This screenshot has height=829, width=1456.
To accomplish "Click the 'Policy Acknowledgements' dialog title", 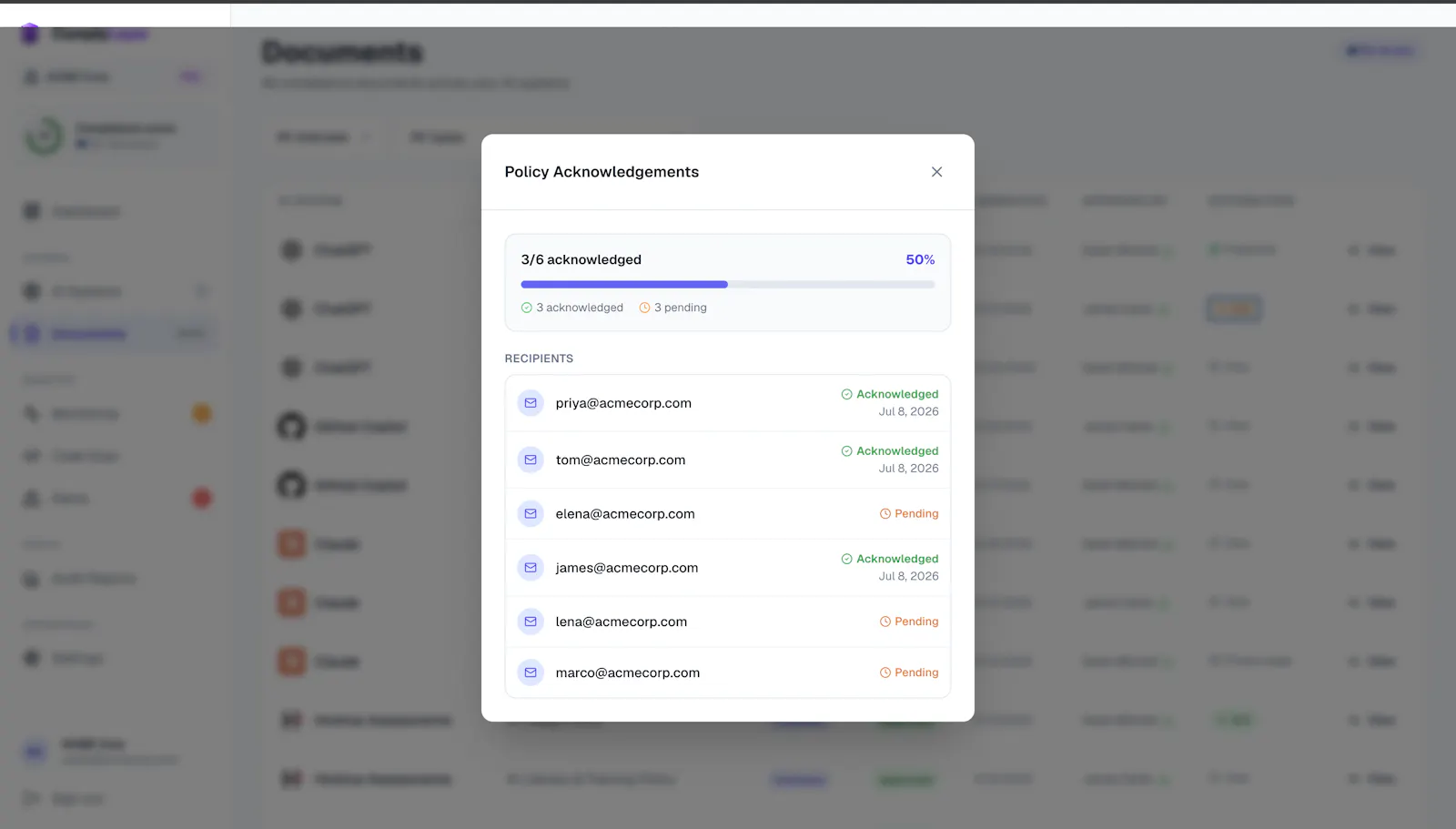I will [602, 172].
